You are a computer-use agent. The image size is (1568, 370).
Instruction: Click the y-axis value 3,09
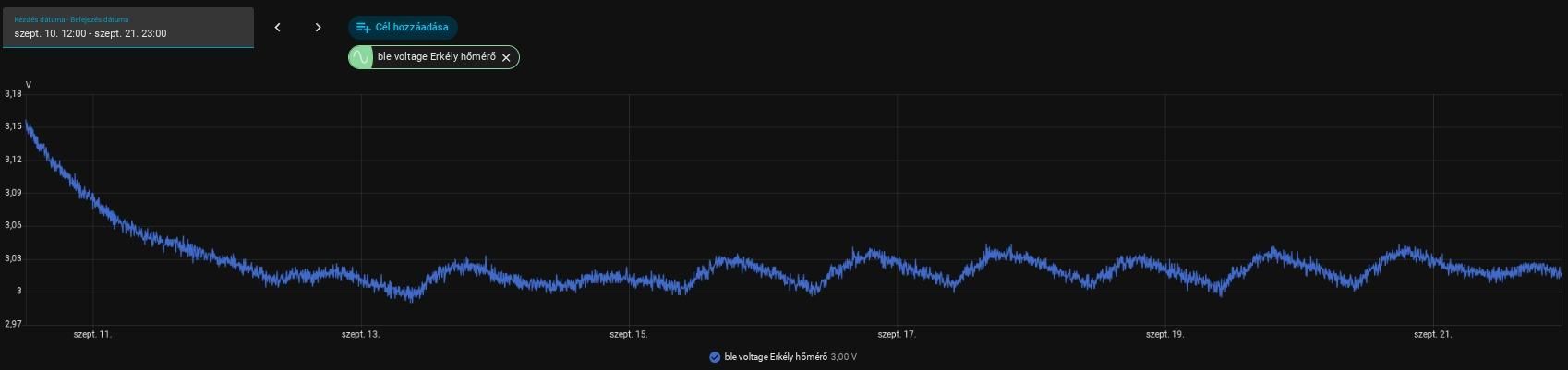(x=13, y=193)
